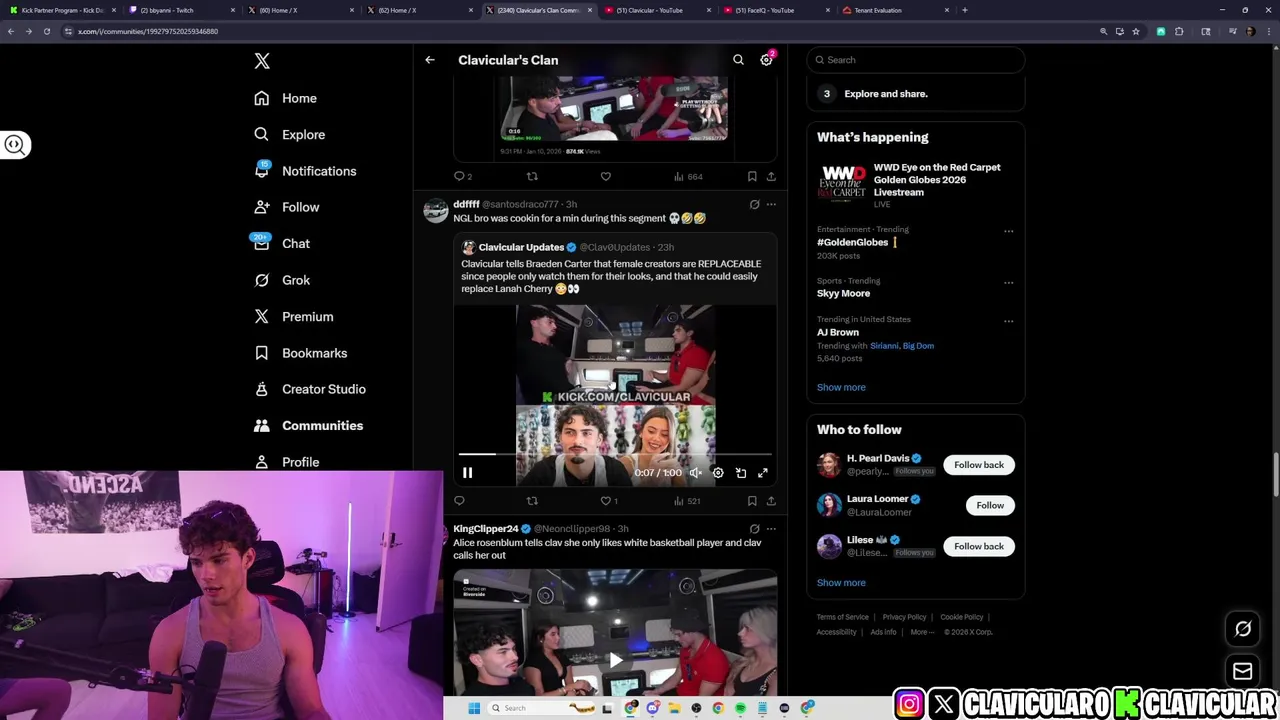
Task: Follow Laura Loomer
Action: tap(990, 505)
